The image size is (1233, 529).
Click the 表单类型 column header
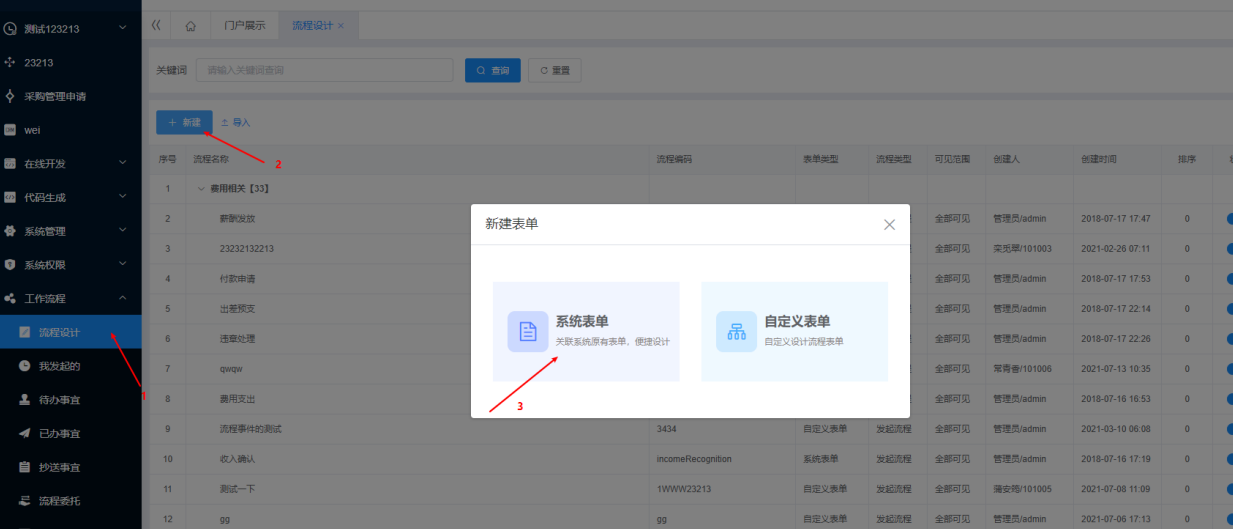click(821, 159)
